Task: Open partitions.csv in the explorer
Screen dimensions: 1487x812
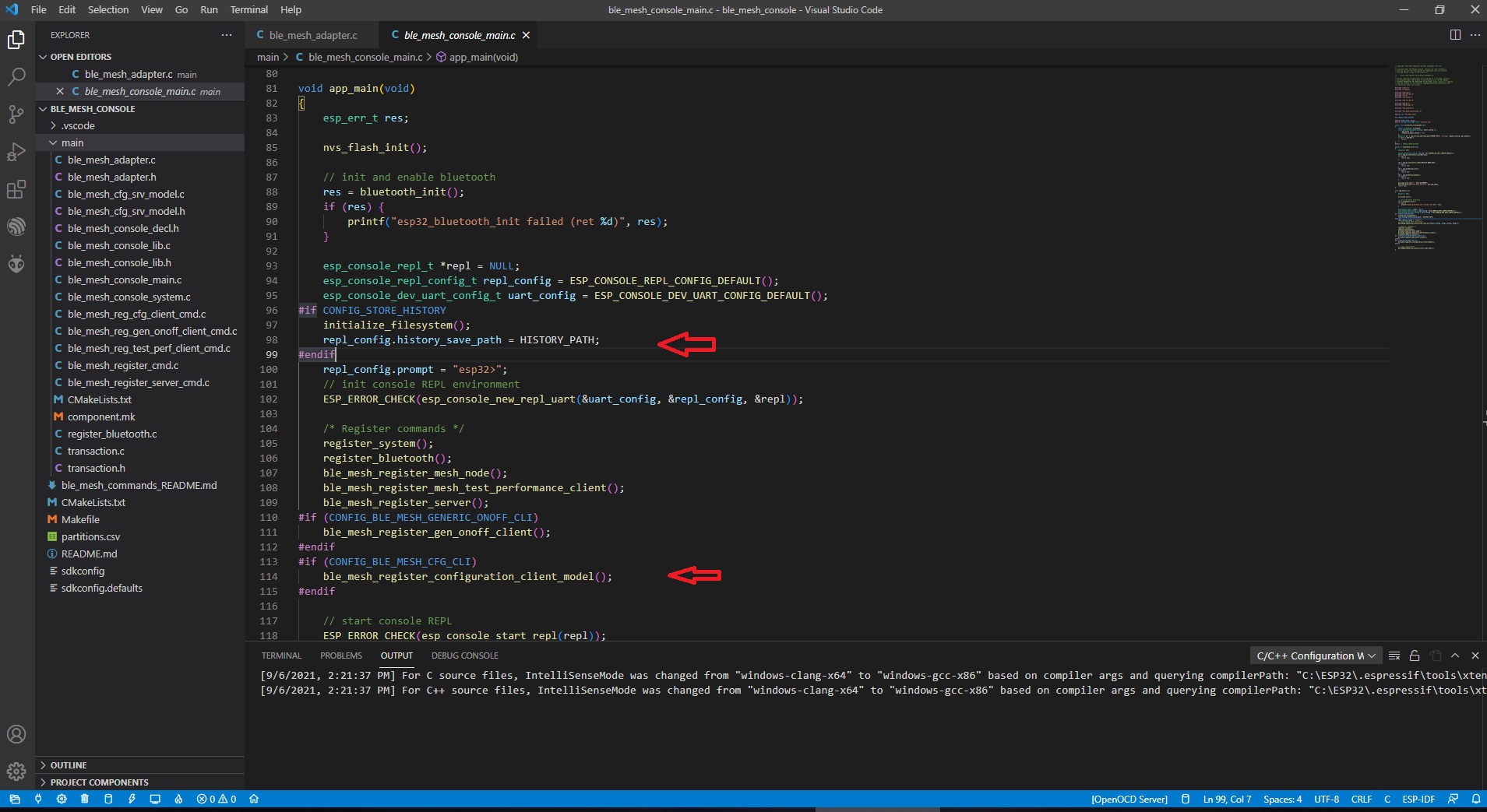Action: click(x=90, y=536)
